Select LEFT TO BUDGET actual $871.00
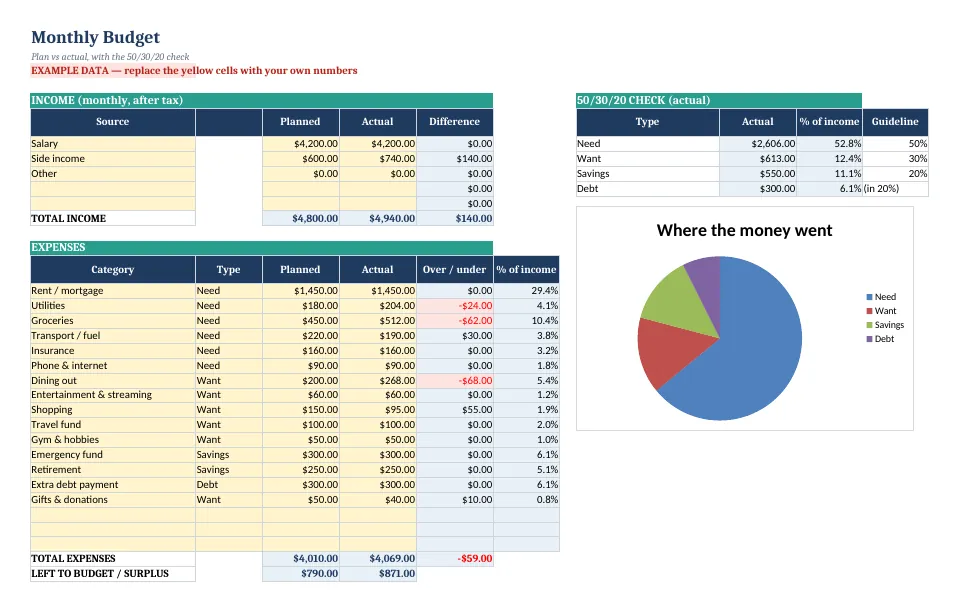 (378, 573)
